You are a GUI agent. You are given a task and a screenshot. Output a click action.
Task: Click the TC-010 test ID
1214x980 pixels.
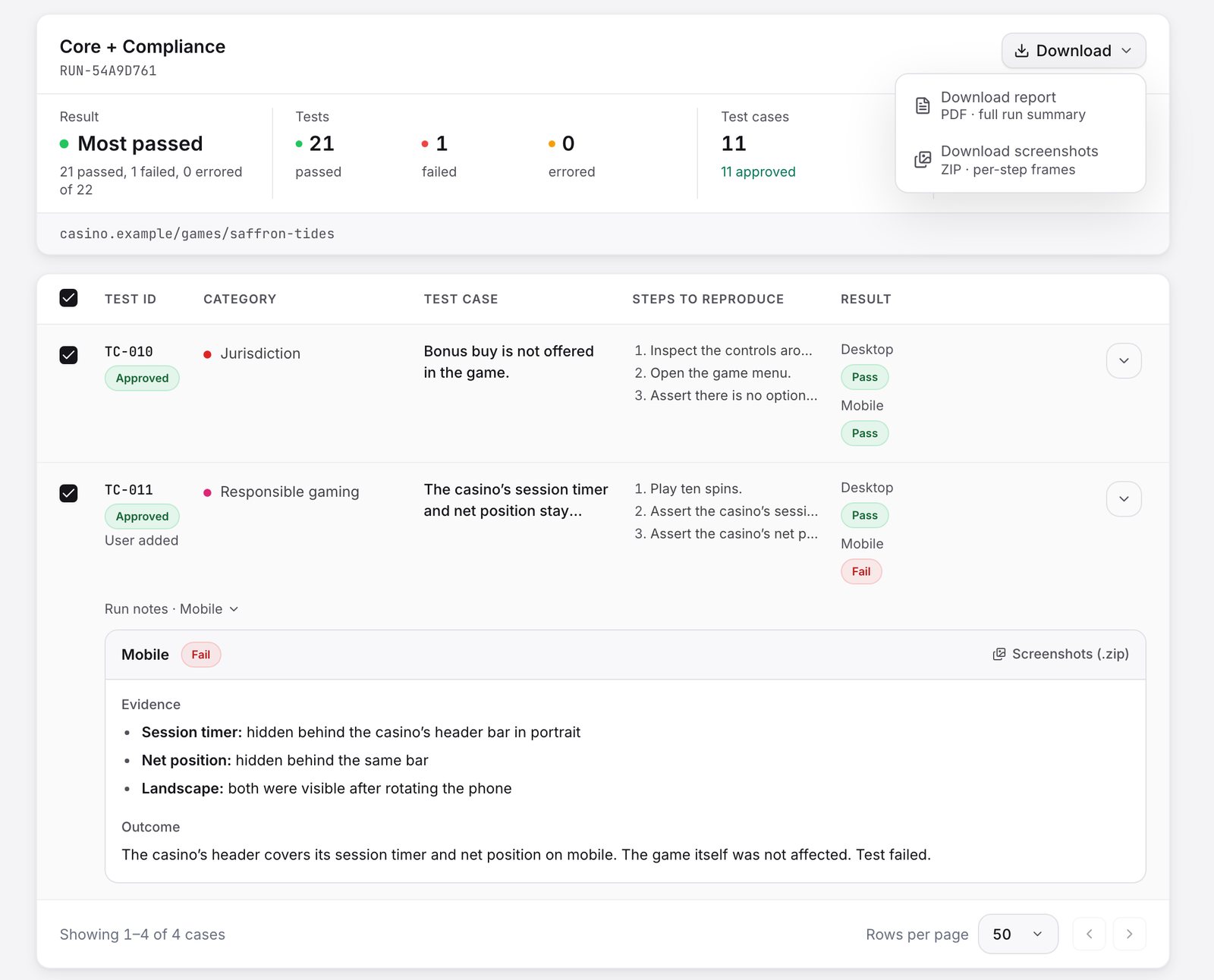[x=129, y=352]
